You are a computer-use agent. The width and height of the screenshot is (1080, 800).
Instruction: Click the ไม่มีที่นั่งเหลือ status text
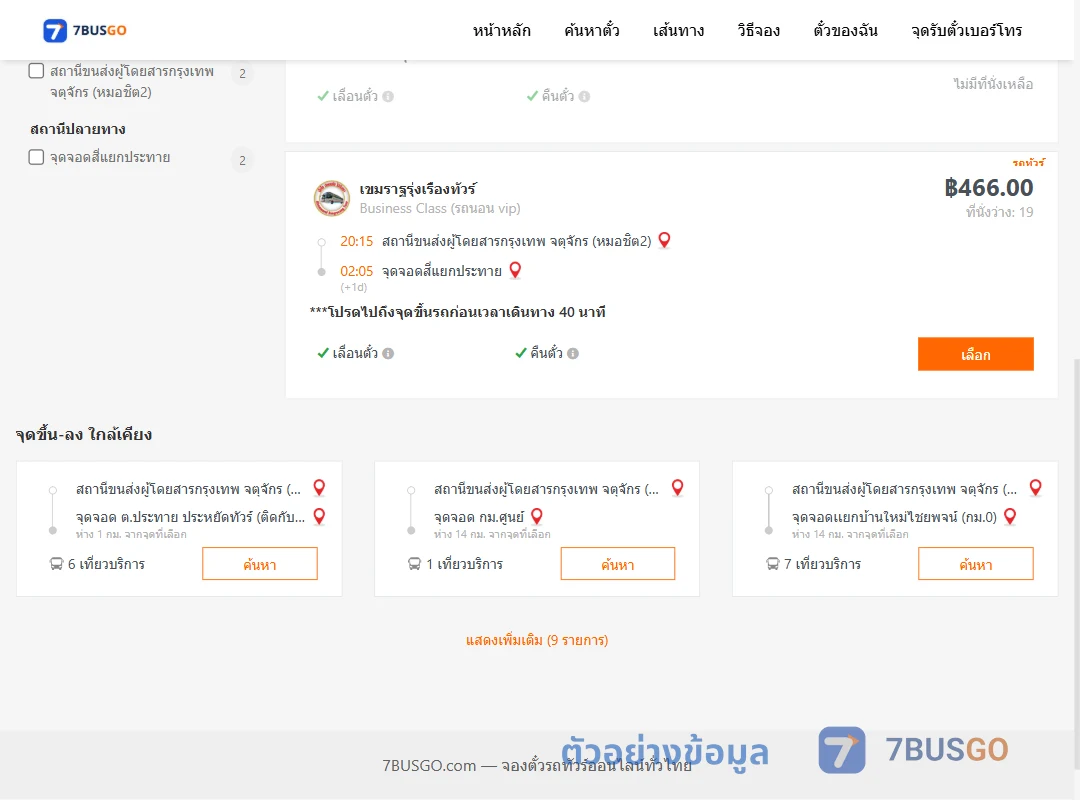[x=993, y=84]
